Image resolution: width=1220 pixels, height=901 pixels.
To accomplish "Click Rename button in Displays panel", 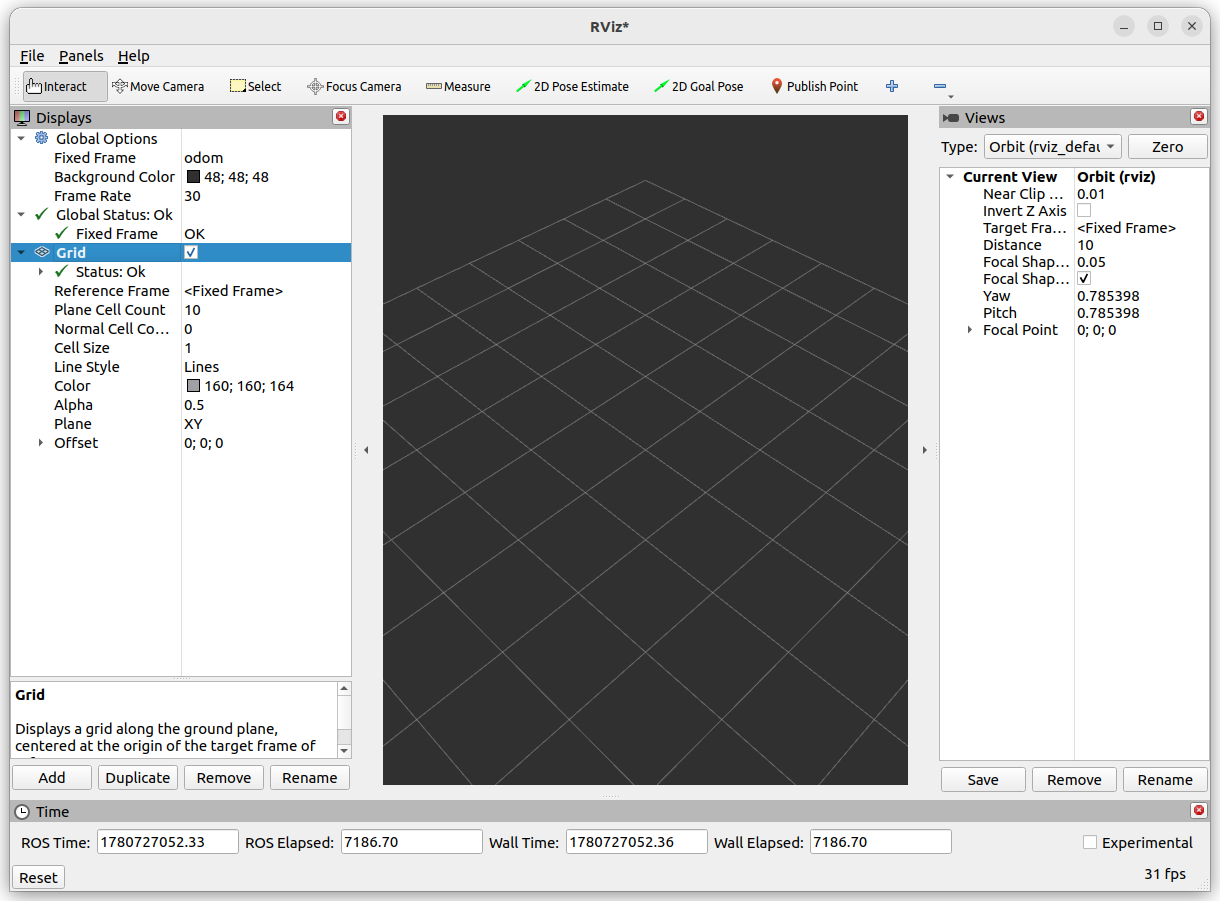I will click(310, 778).
